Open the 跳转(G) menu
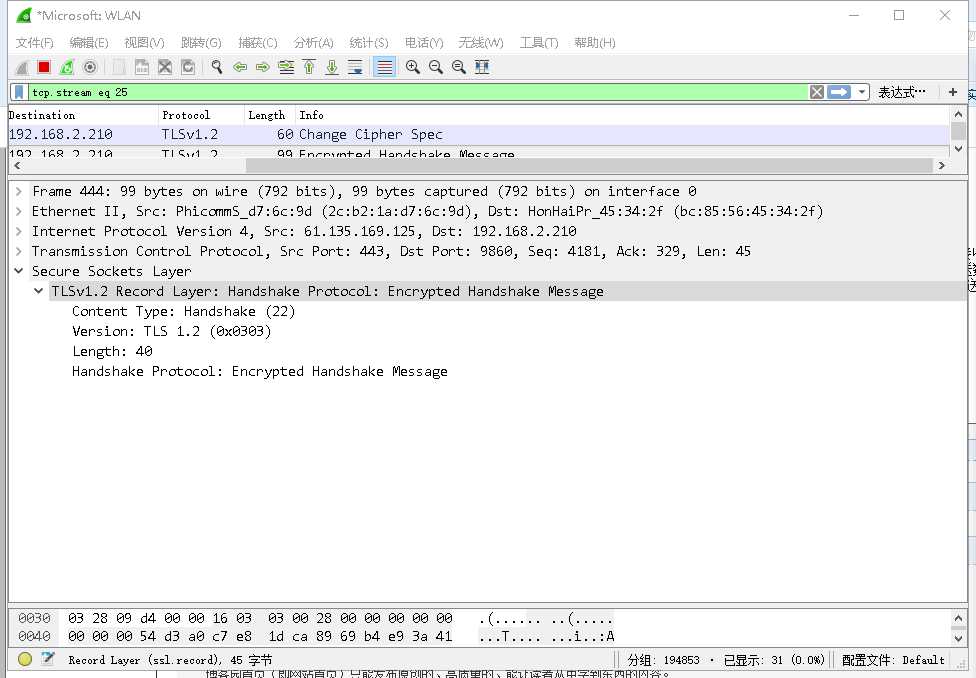 (200, 42)
